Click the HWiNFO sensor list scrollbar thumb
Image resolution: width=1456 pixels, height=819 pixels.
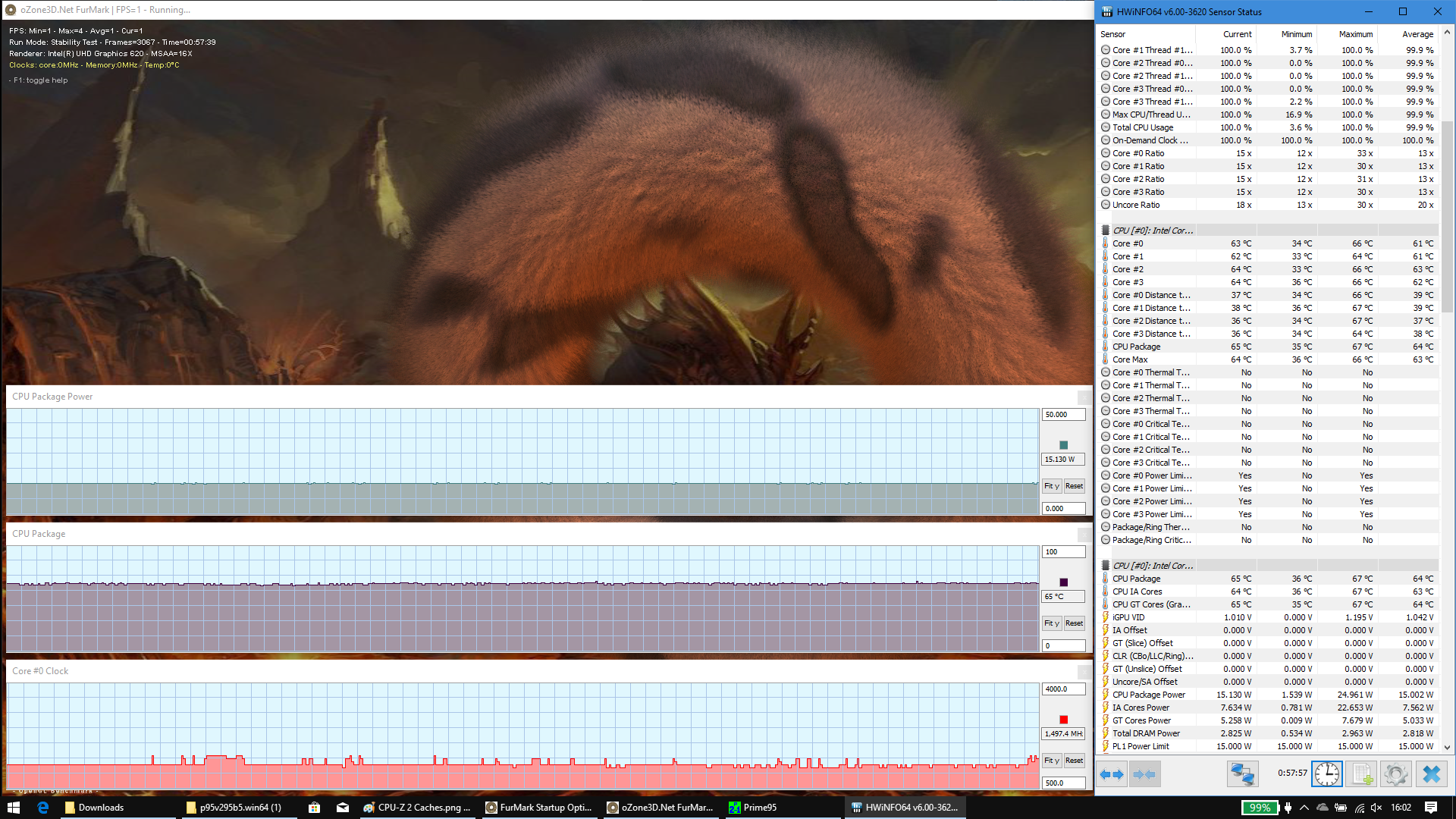click(x=1447, y=216)
